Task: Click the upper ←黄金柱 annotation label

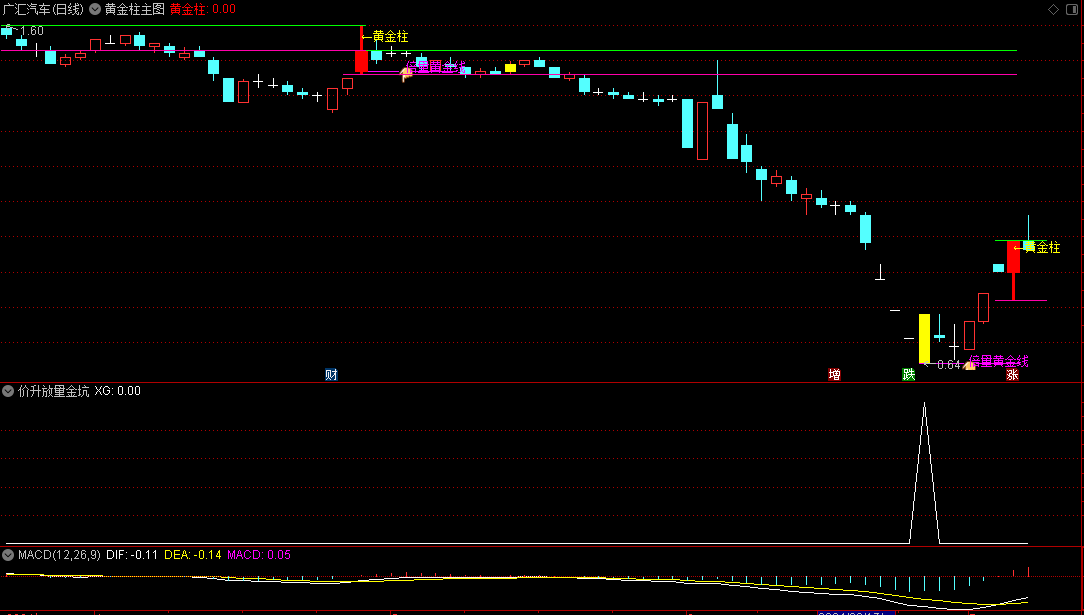Action: point(385,37)
